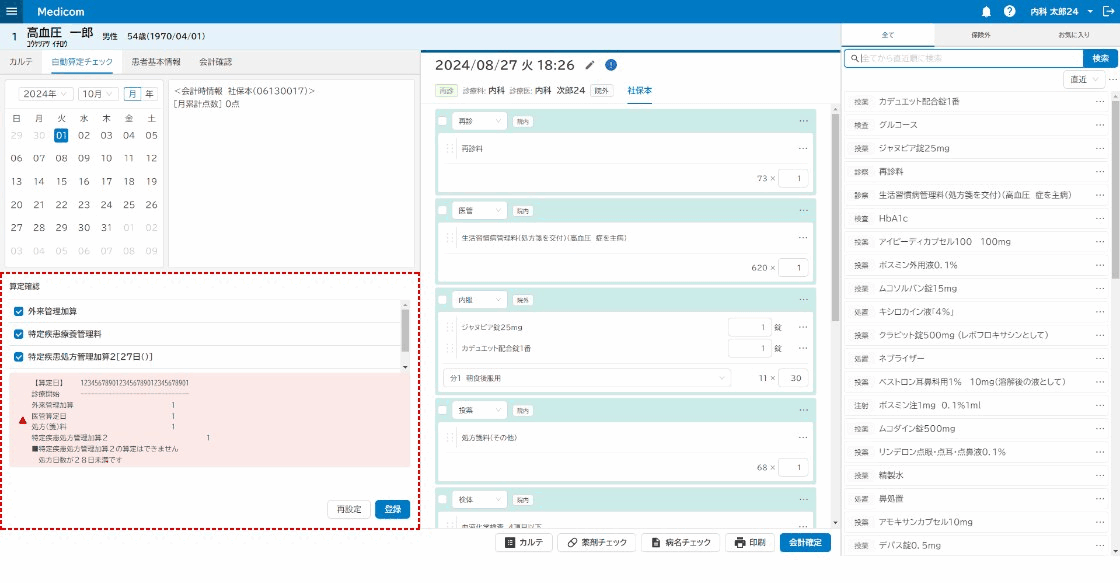Open the 10月 month dropdown

(97, 93)
